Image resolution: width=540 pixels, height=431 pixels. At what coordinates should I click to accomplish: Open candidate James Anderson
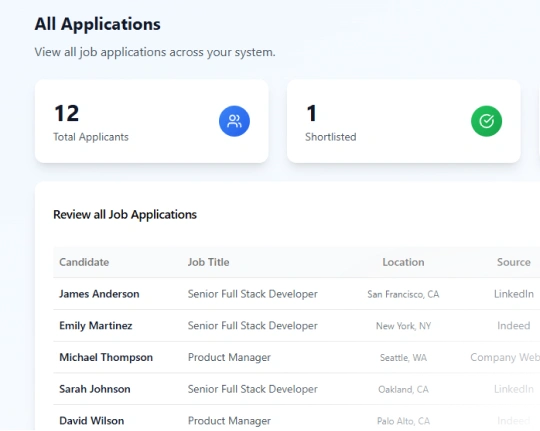click(99, 294)
